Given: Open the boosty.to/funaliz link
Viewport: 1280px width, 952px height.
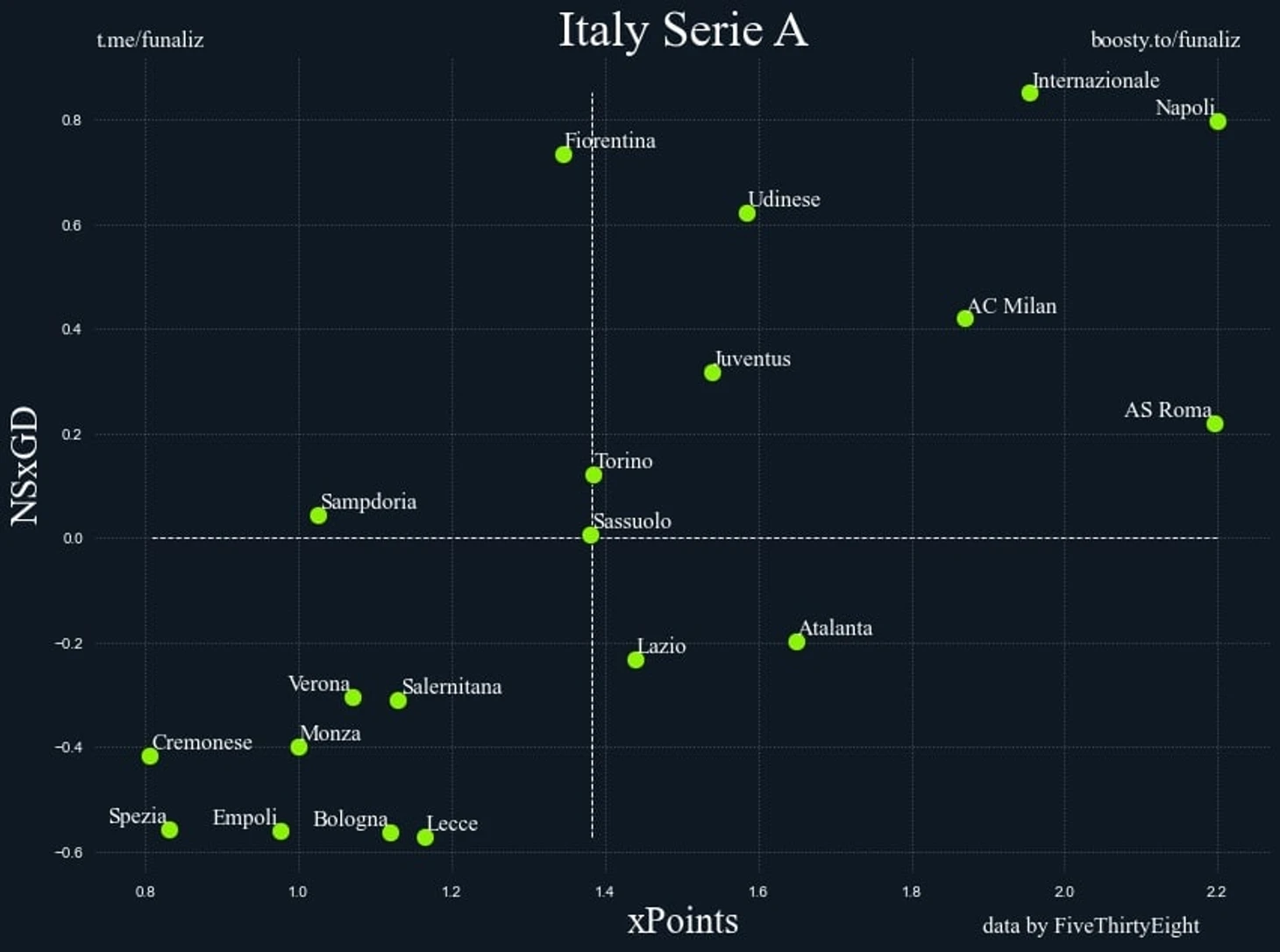Looking at the screenshot, I should [x=1165, y=39].
